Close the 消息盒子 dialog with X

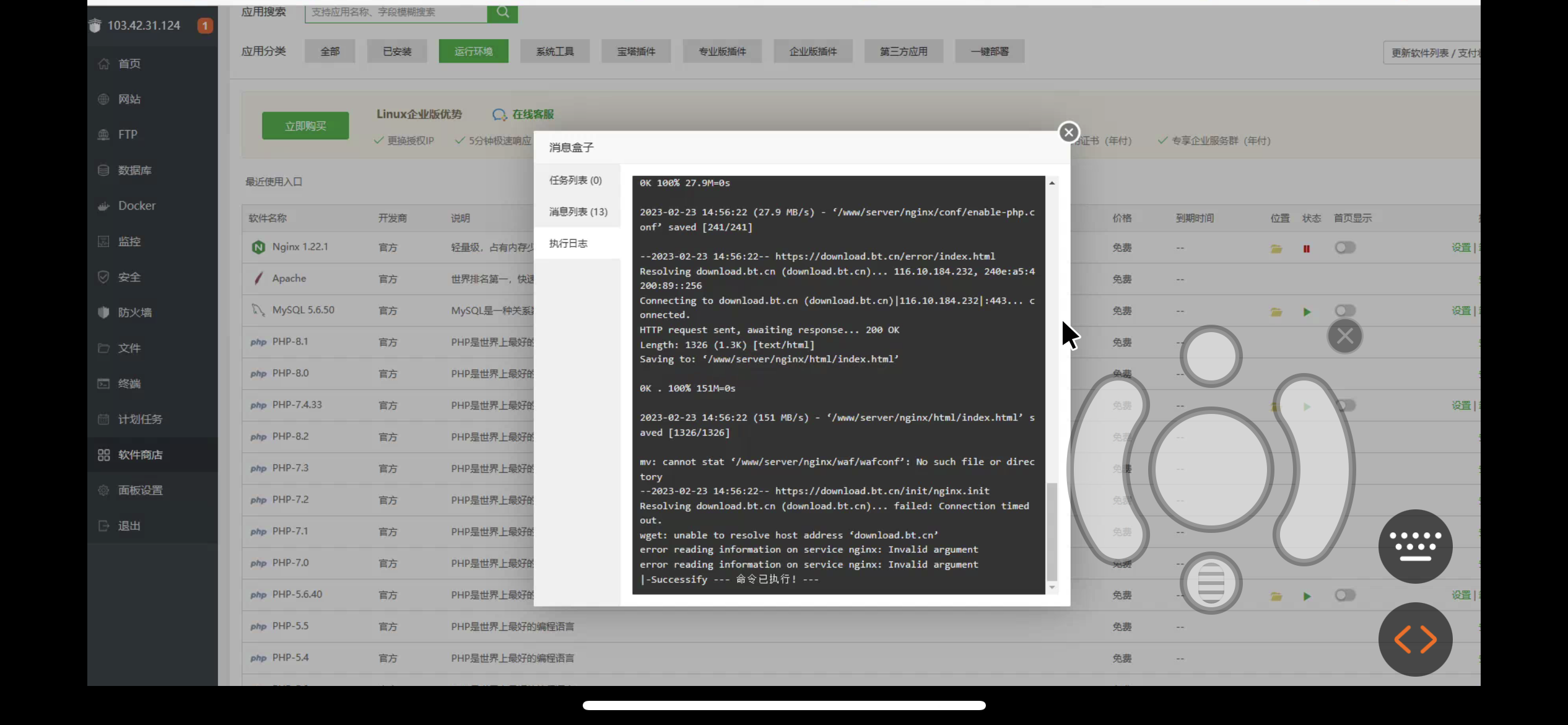1068,132
